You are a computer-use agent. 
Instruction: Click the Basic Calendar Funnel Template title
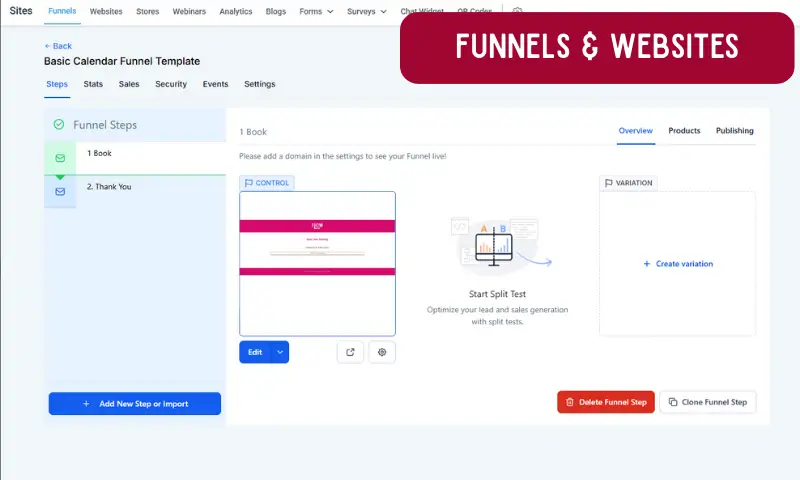122,61
